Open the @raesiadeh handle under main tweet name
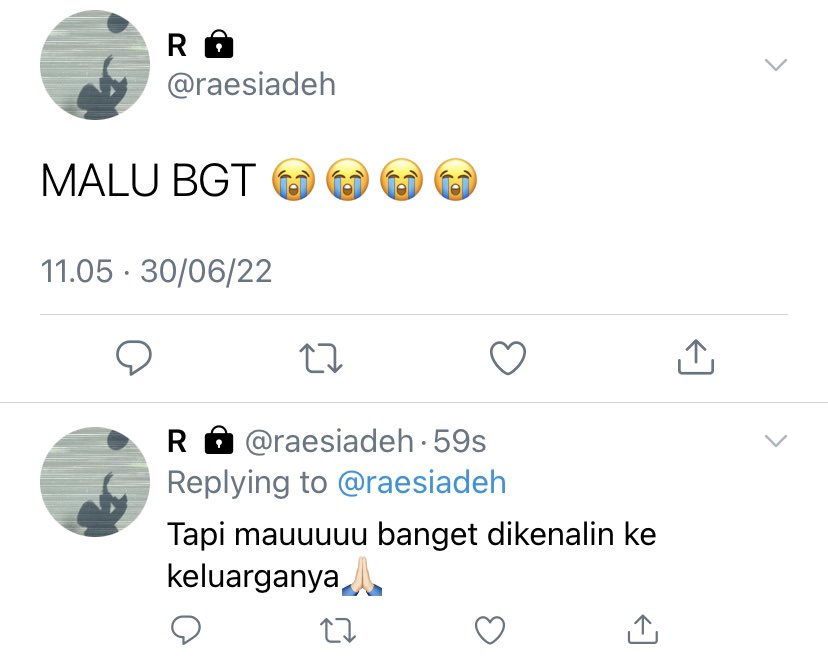 point(251,85)
